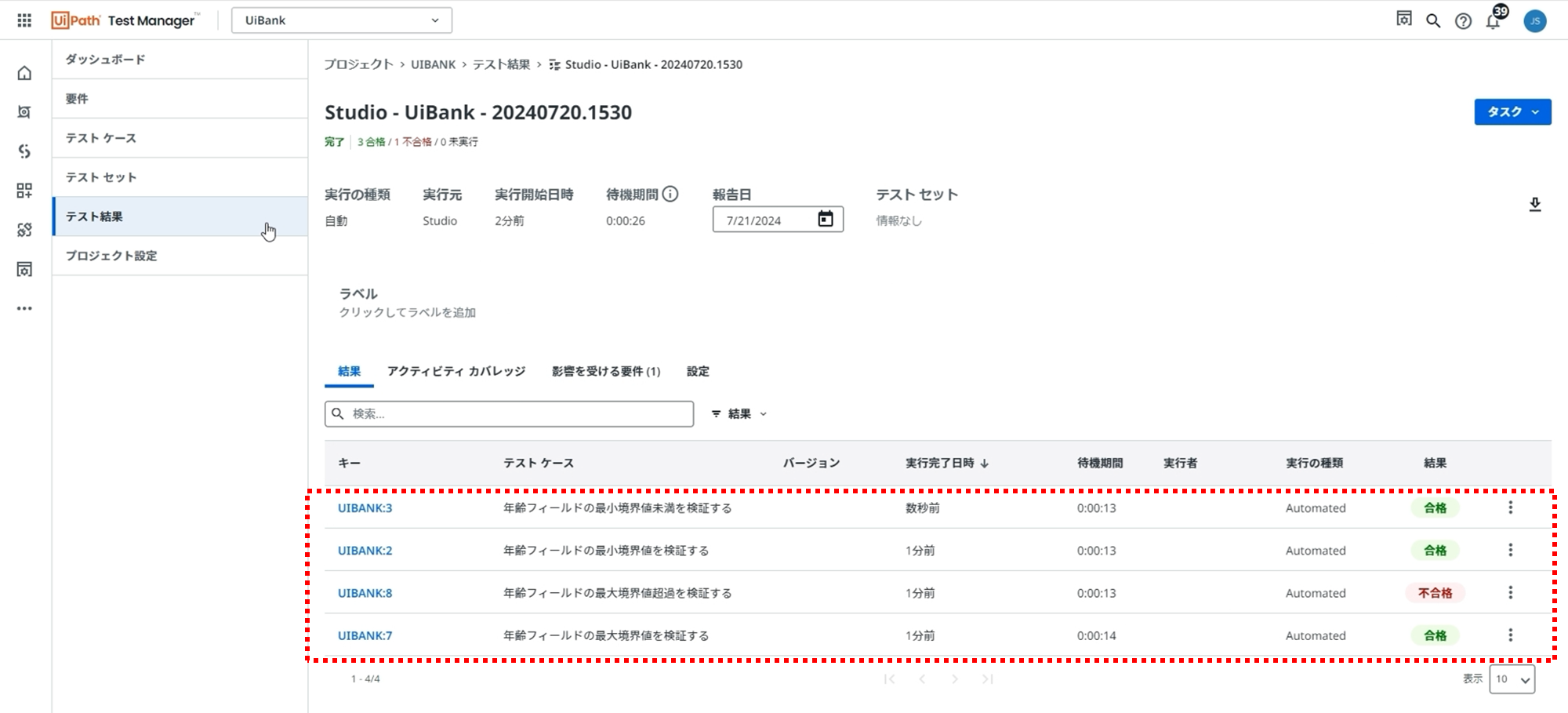
Task: Open the タスク dropdown button
Action: point(1512,111)
